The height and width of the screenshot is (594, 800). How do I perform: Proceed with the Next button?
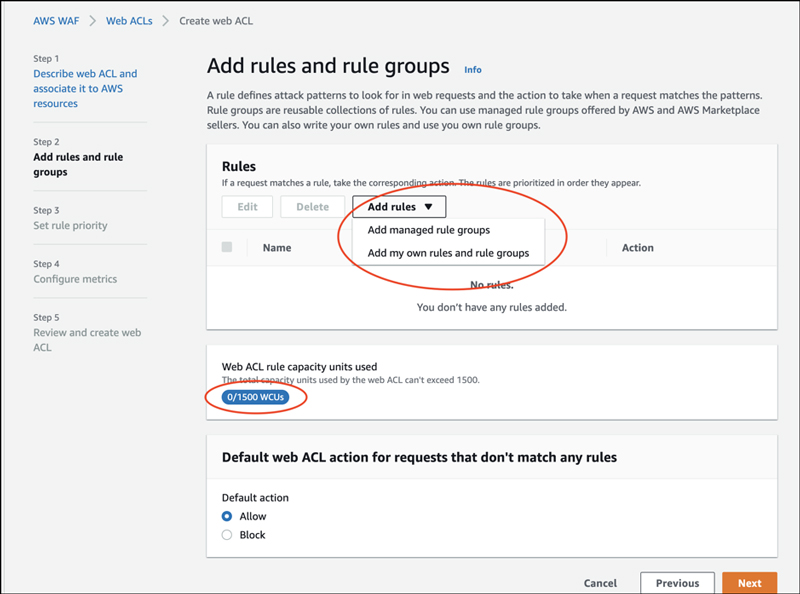pyautogui.click(x=749, y=583)
